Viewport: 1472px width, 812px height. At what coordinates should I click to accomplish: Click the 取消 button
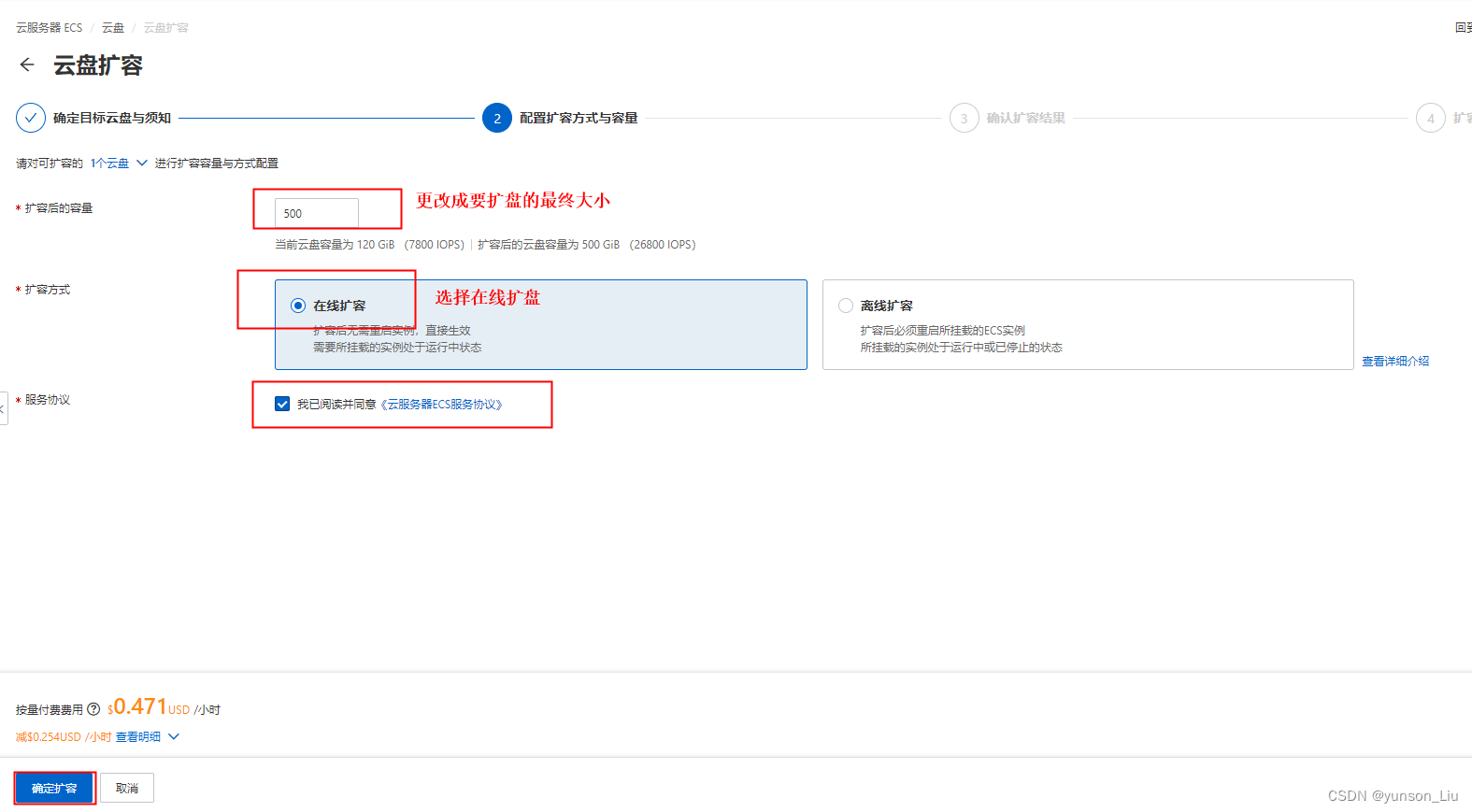coord(127,789)
